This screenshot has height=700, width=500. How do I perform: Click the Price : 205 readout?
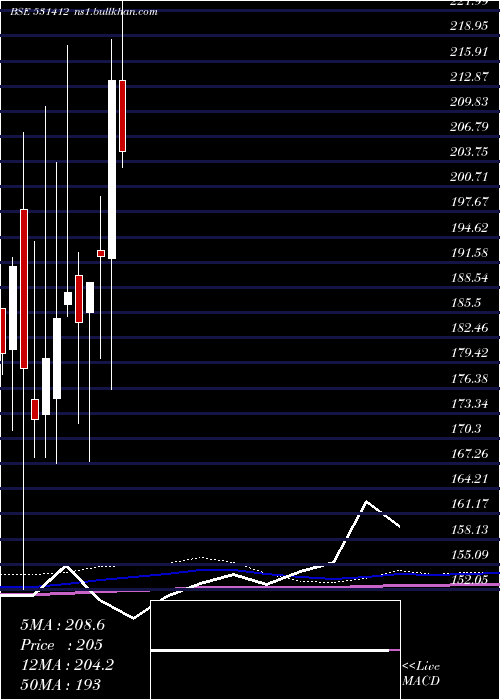[61, 645]
